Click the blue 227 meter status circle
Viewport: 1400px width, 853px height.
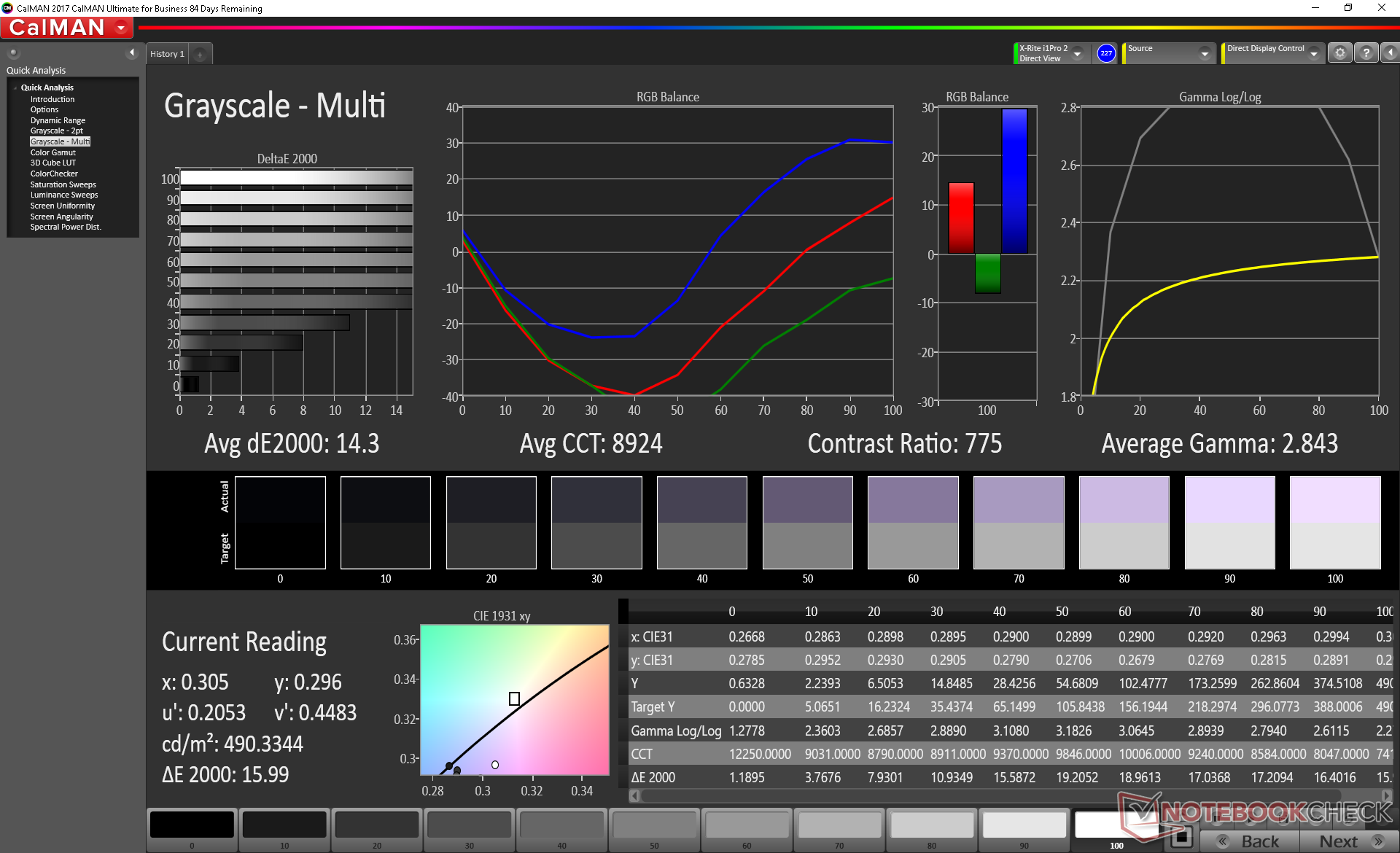1106,53
